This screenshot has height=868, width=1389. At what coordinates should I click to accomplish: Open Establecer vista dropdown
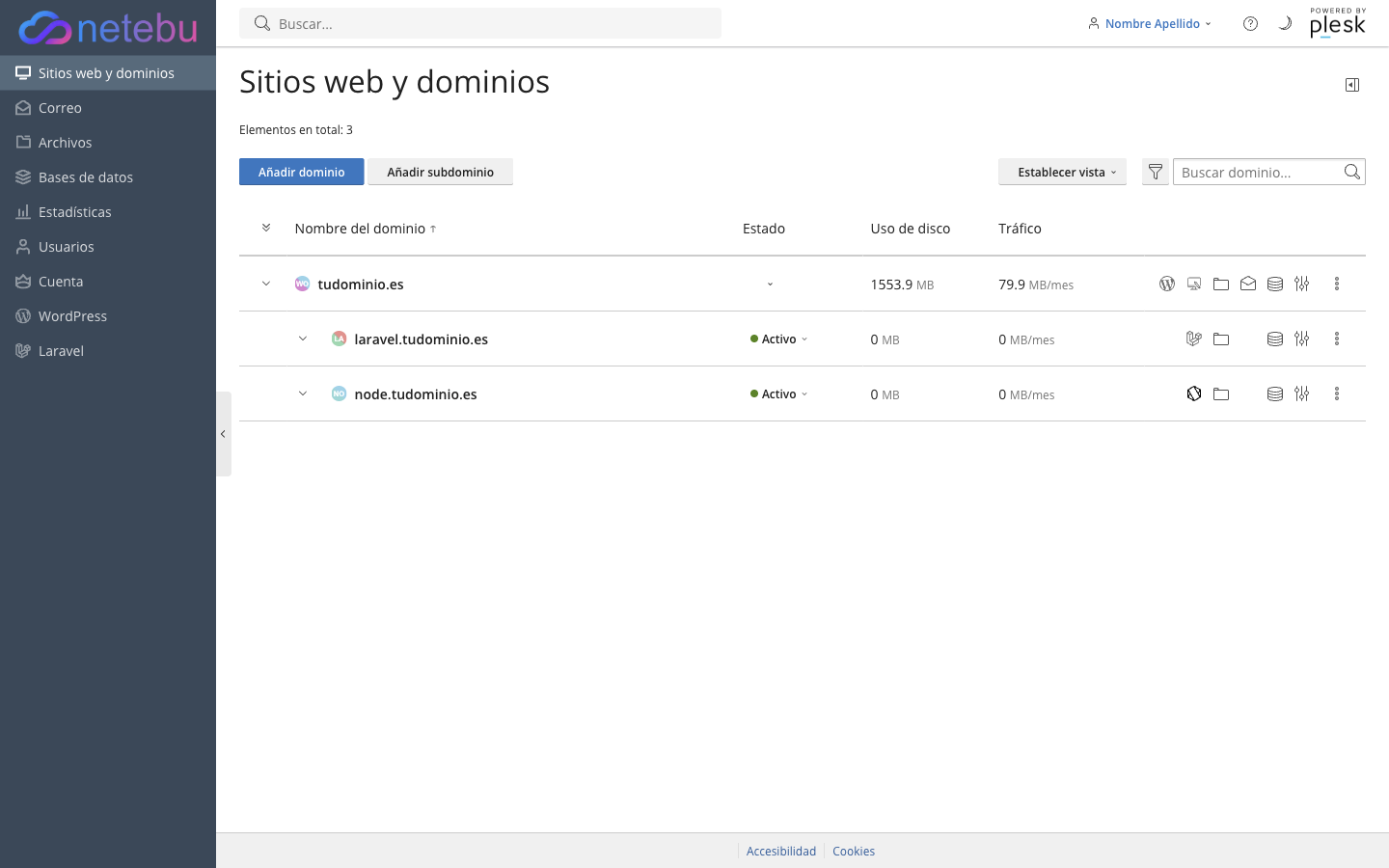tap(1062, 172)
